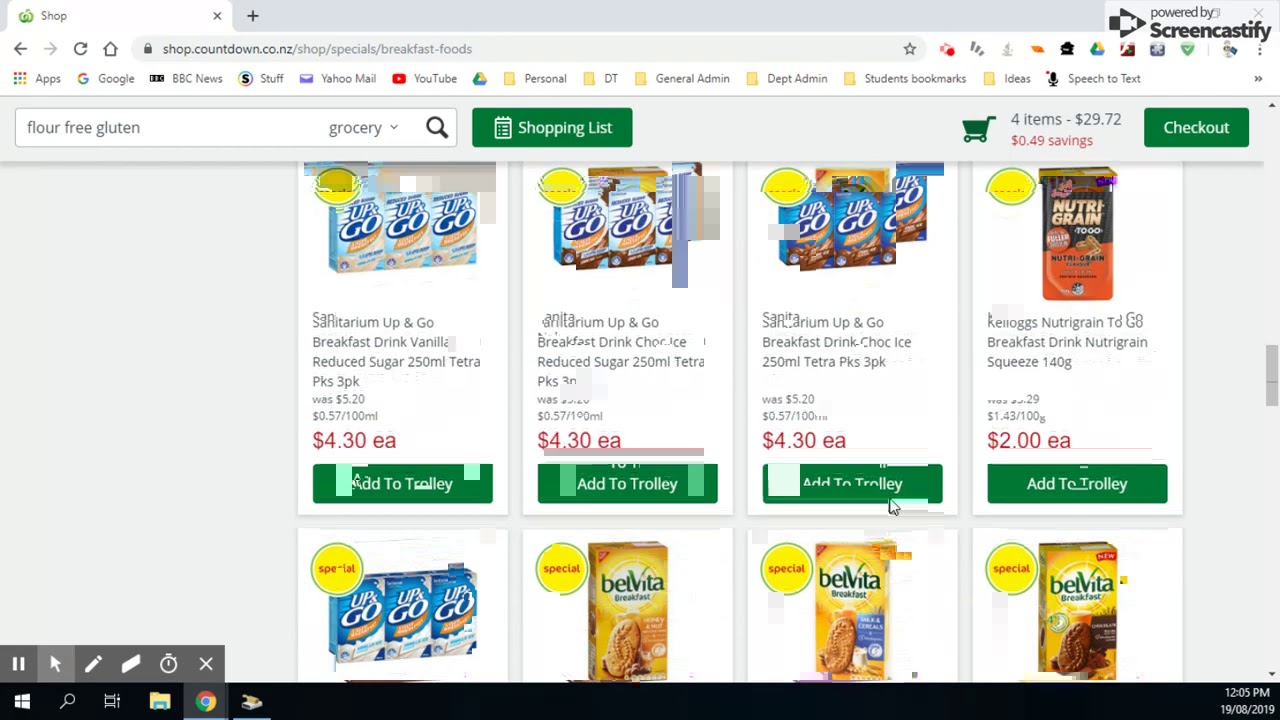Click the Nutri-Grain product thumbnail

(x=1077, y=235)
